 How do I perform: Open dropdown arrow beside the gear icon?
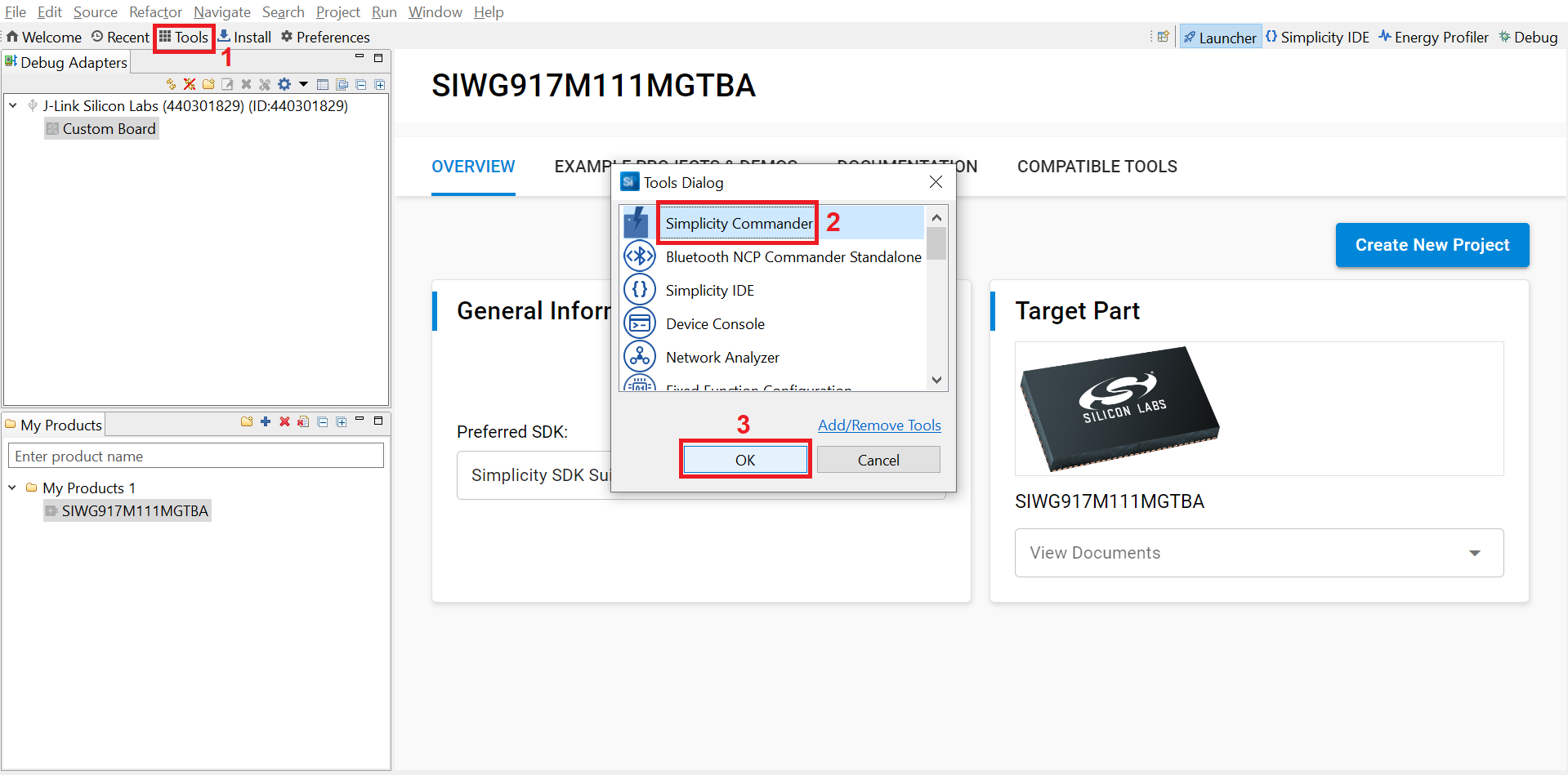303,84
